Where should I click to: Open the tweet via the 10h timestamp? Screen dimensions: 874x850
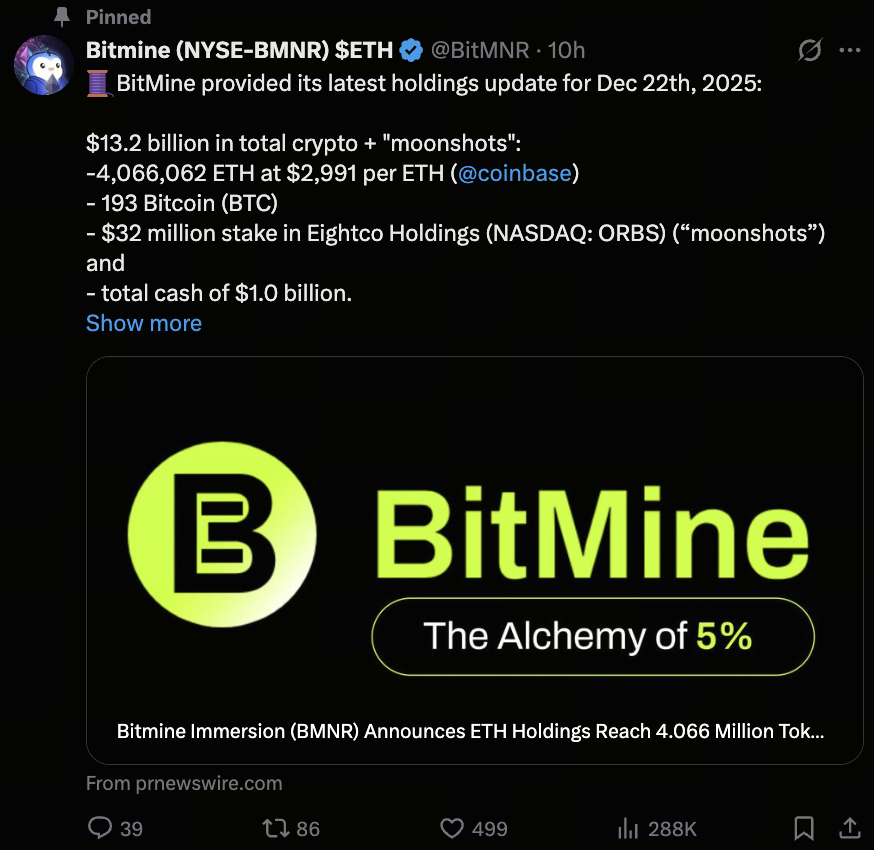click(567, 50)
